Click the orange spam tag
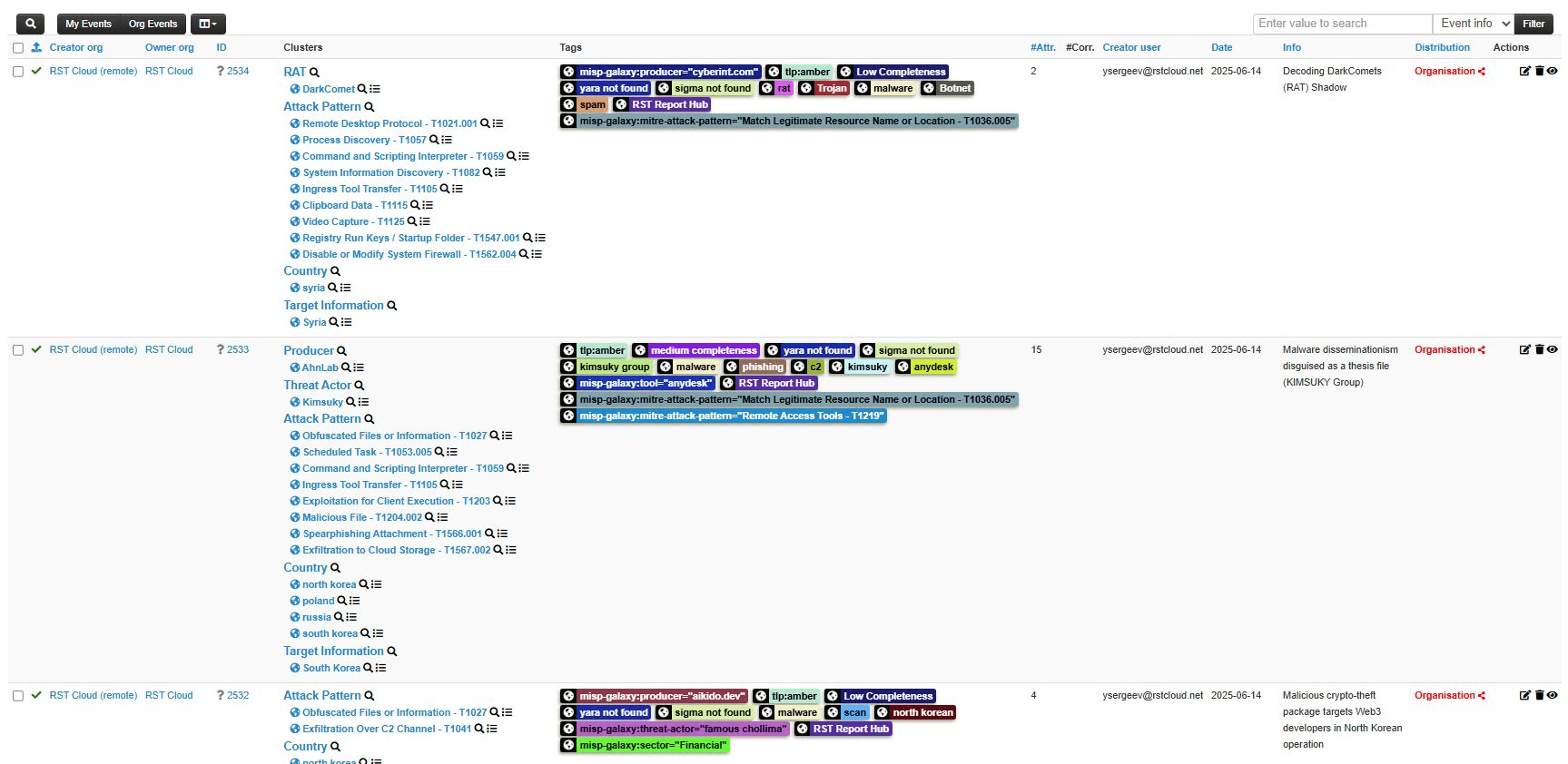The width and height of the screenshot is (1568, 764). (x=592, y=104)
